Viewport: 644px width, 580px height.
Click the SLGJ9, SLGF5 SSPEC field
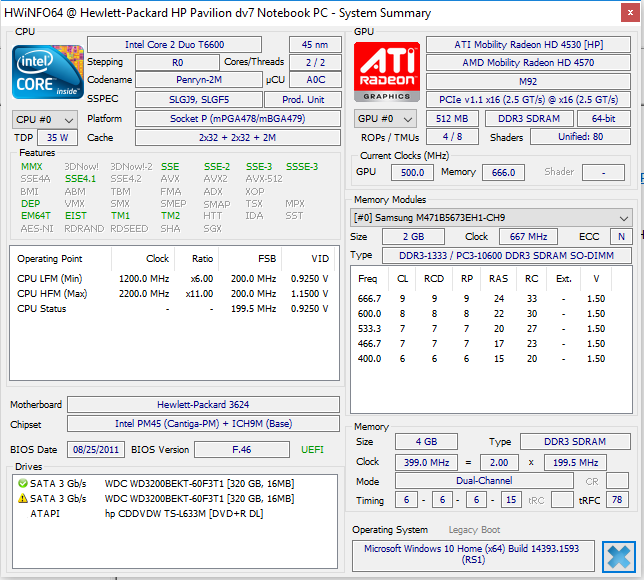pyautogui.click(x=199, y=99)
